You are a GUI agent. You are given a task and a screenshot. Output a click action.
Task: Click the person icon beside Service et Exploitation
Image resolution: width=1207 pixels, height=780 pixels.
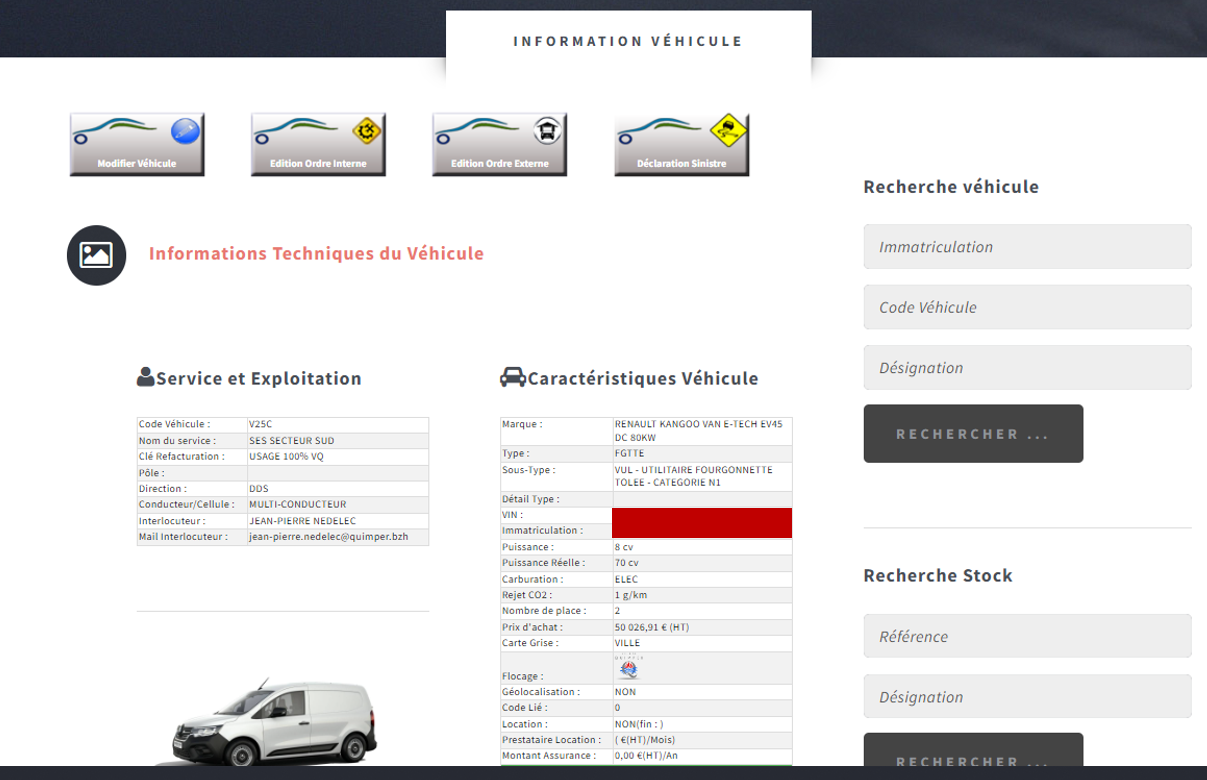coord(146,378)
